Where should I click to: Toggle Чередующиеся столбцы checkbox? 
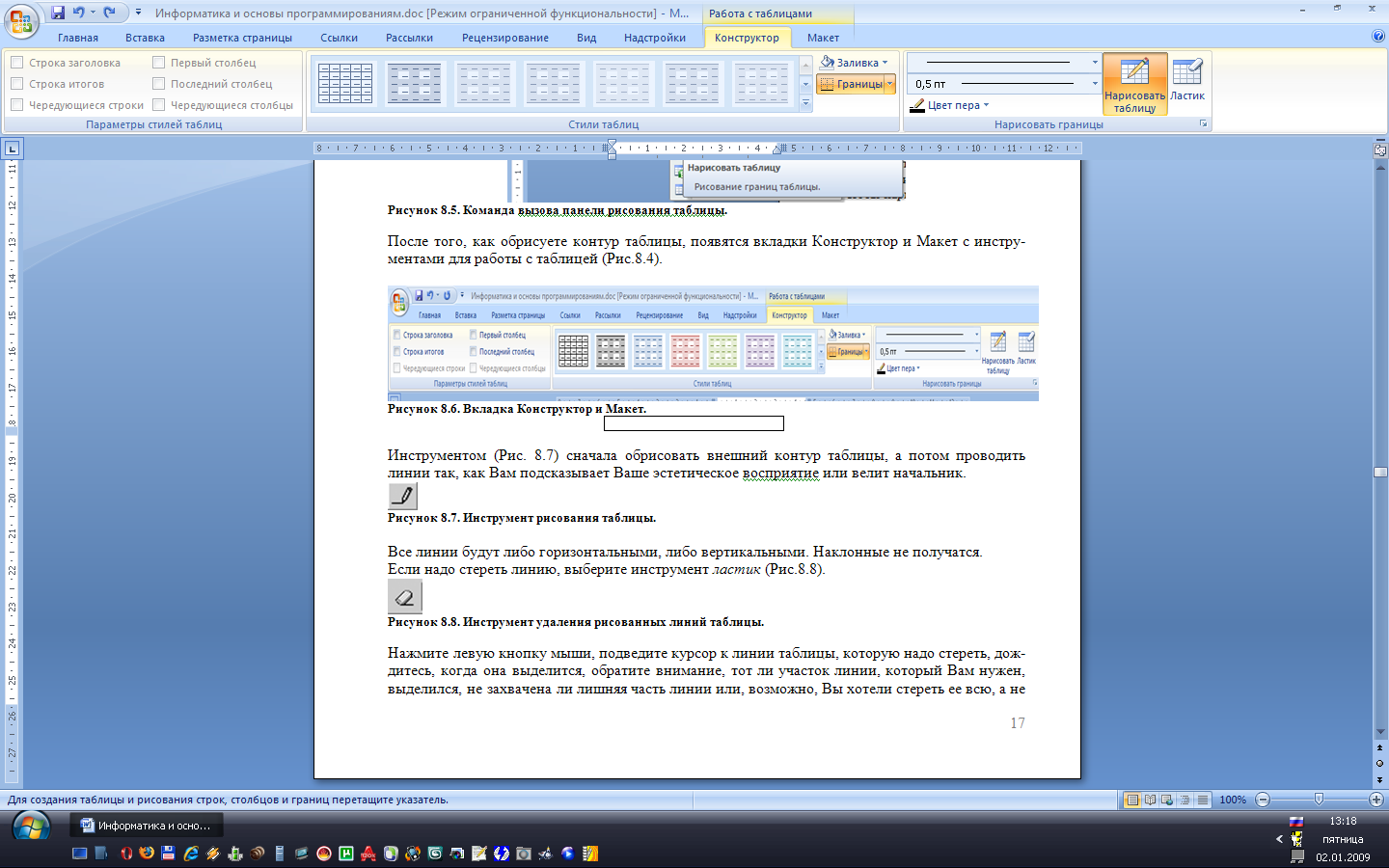tap(159, 105)
